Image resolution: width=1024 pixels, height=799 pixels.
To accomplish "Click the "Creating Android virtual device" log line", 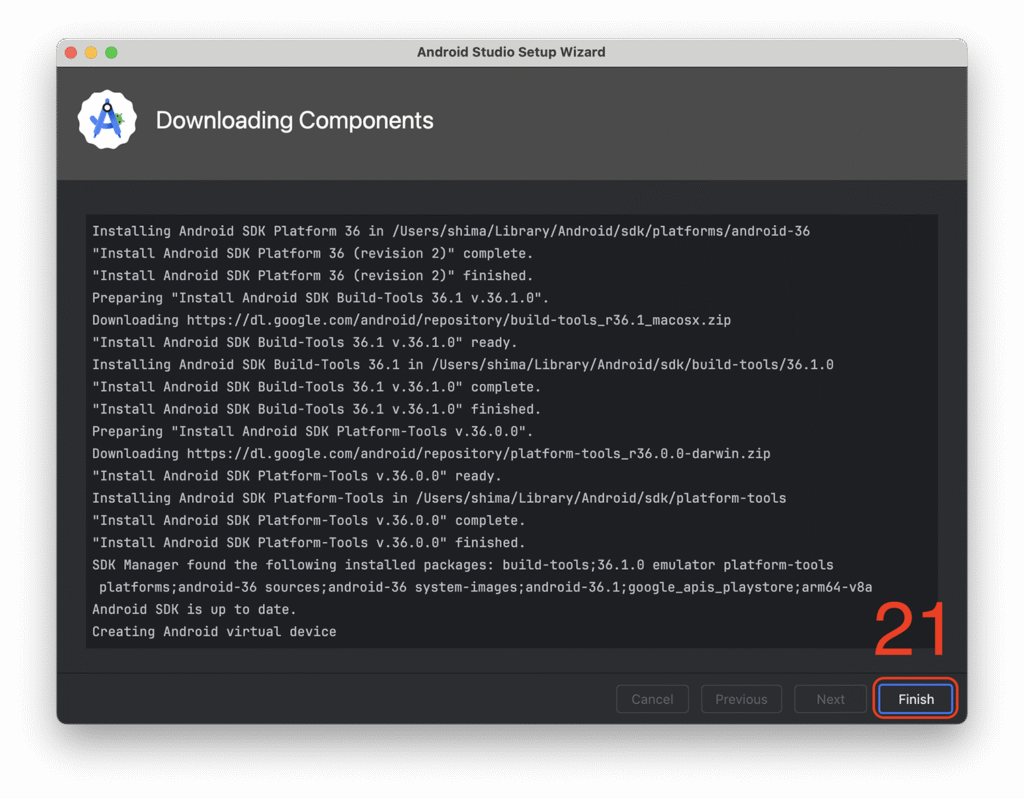I will click(214, 632).
